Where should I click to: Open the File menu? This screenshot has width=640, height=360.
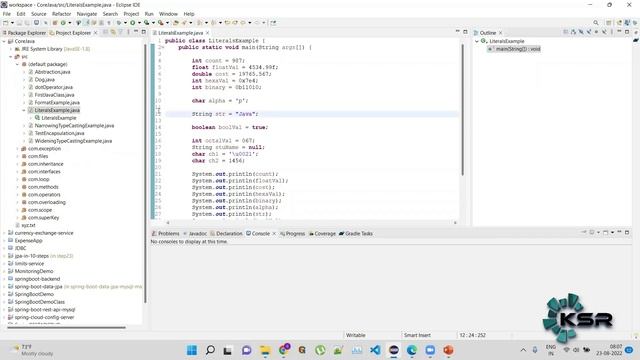(7, 14)
